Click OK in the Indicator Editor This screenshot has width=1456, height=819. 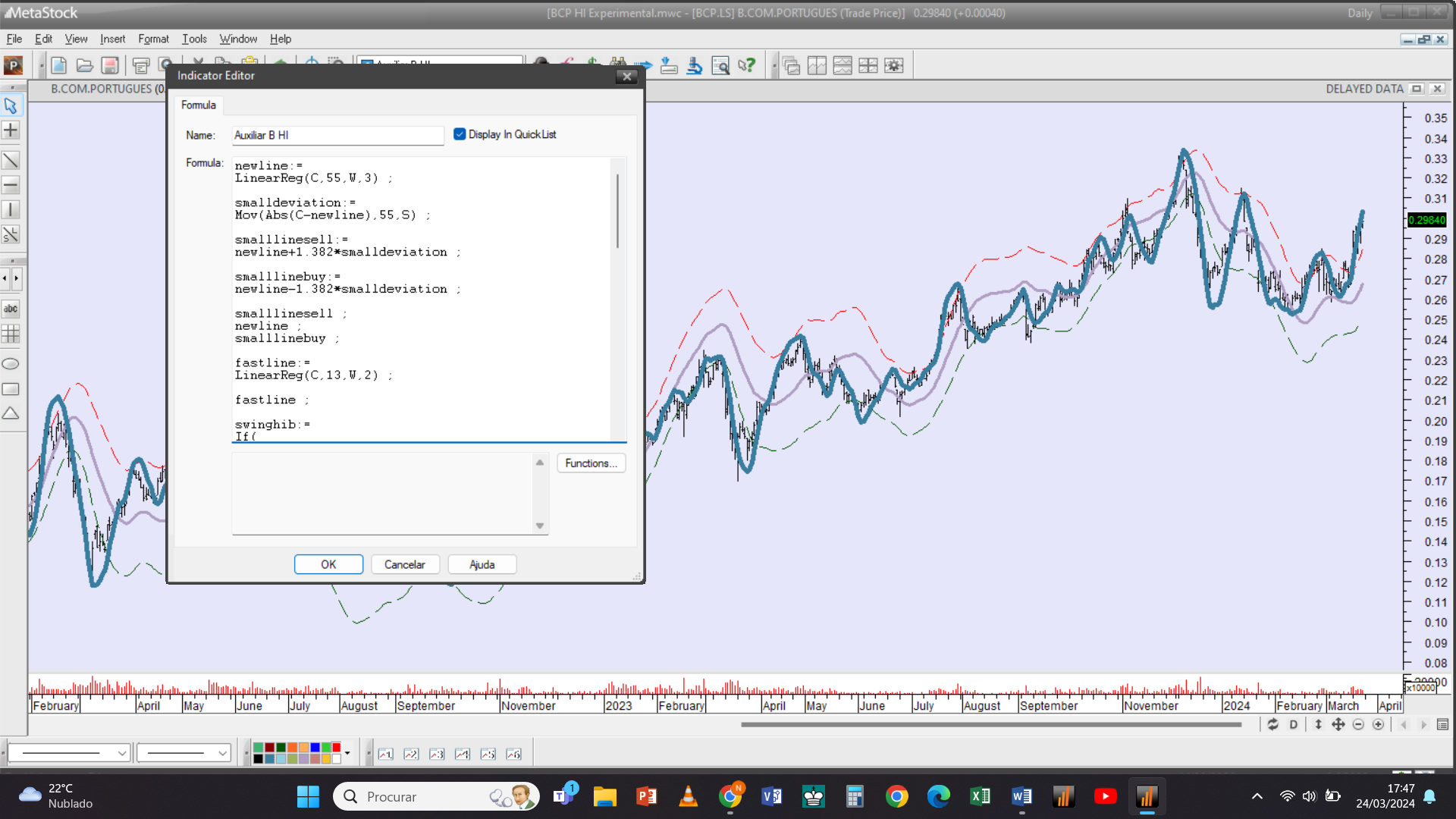[328, 564]
